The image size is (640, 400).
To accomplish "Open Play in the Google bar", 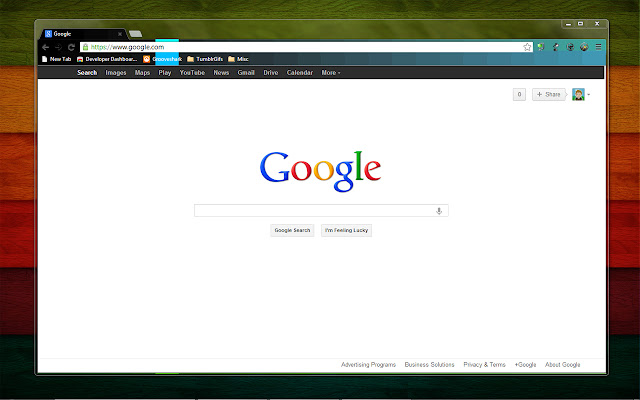I will 165,73.
